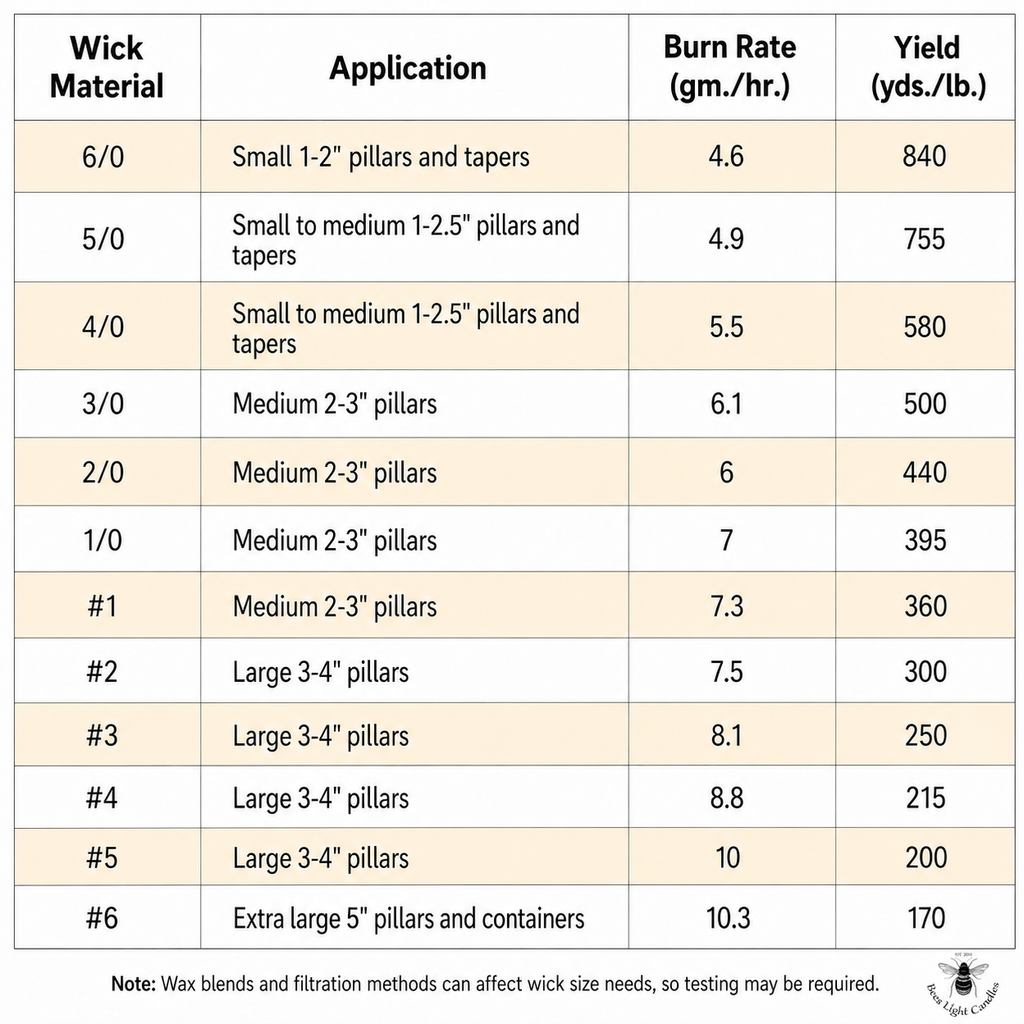The width and height of the screenshot is (1024, 1024).
Task: Click the Yield (yds./lb.) header
Action: tap(928, 67)
